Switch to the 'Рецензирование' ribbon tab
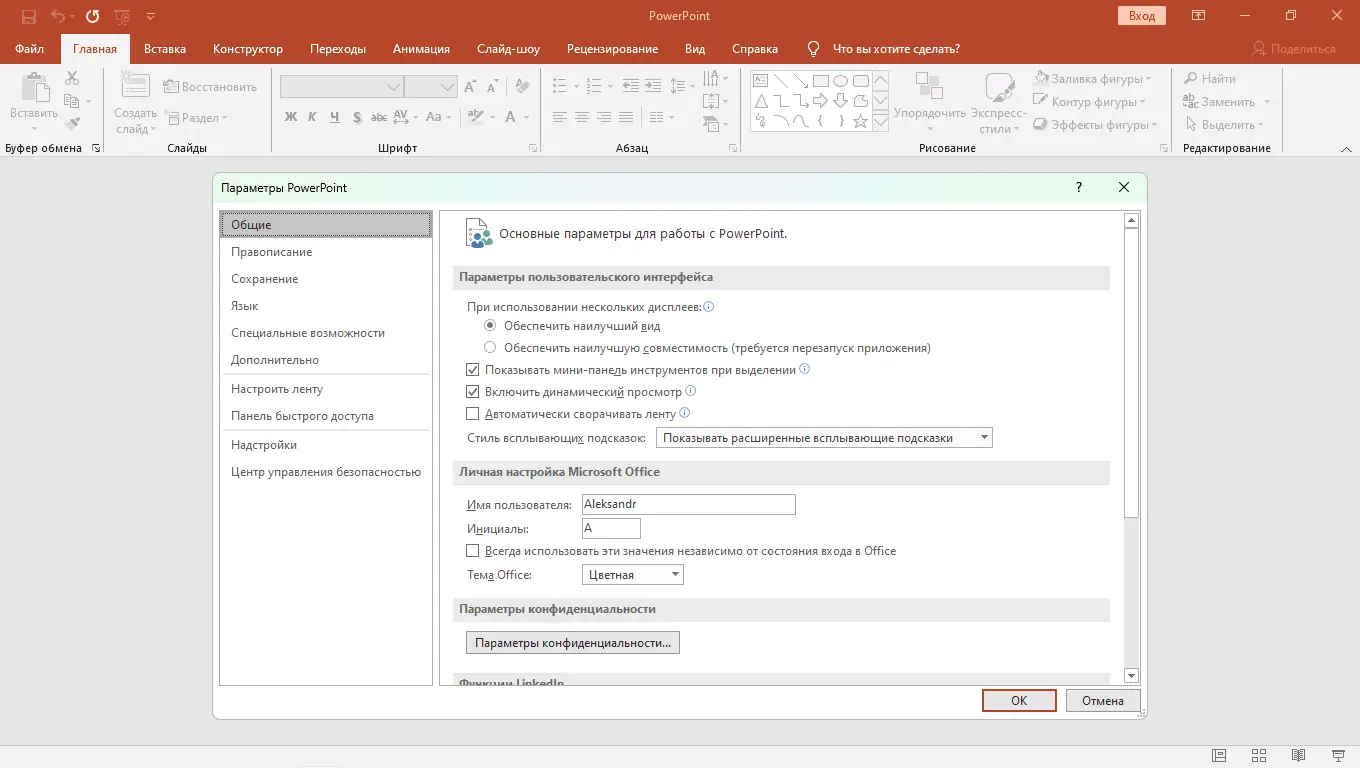 [x=612, y=49]
